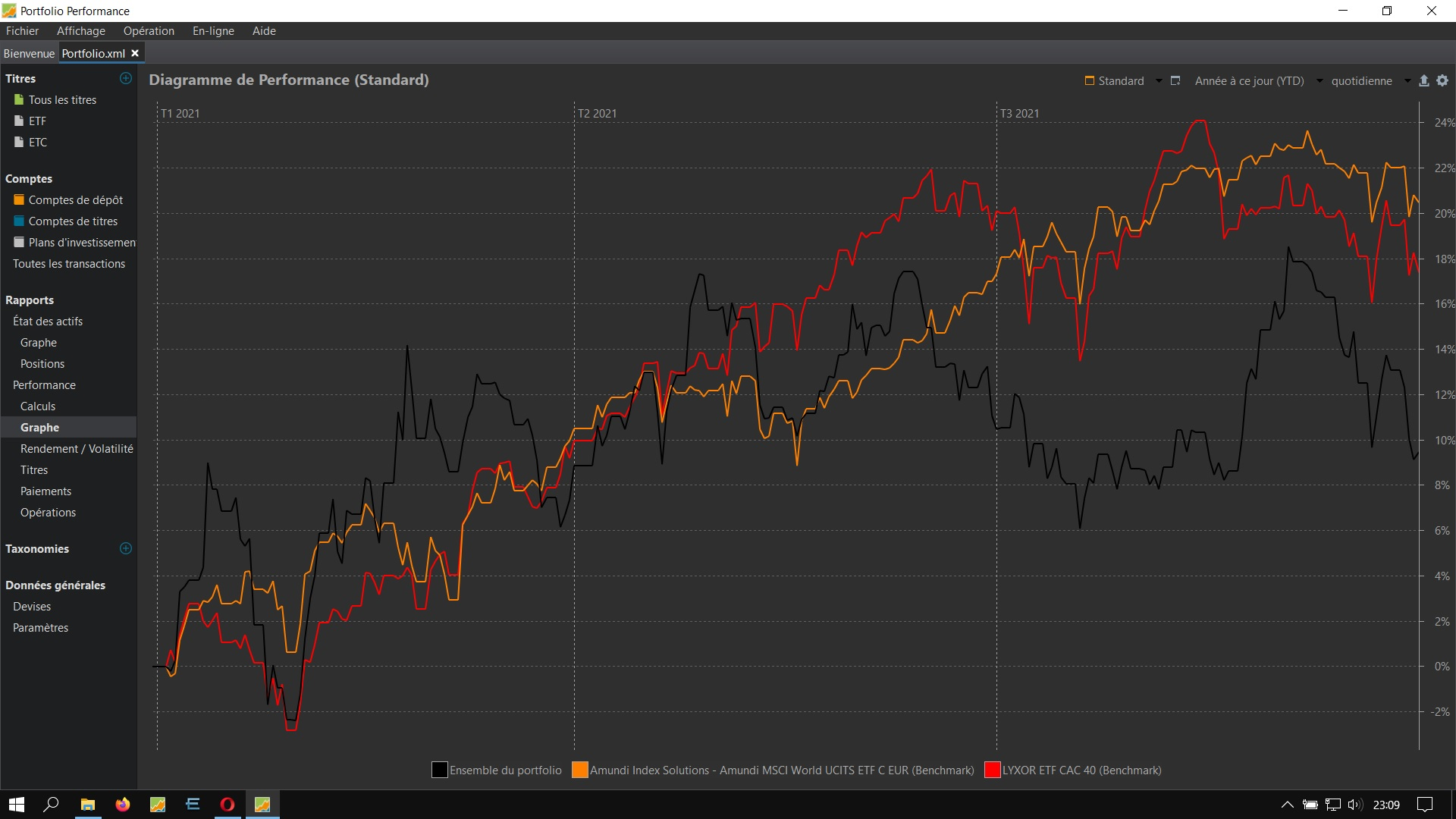1456x819 pixels.
Task: Toggle Ensemble du portfolio legend entry
Action: (505, 770)
